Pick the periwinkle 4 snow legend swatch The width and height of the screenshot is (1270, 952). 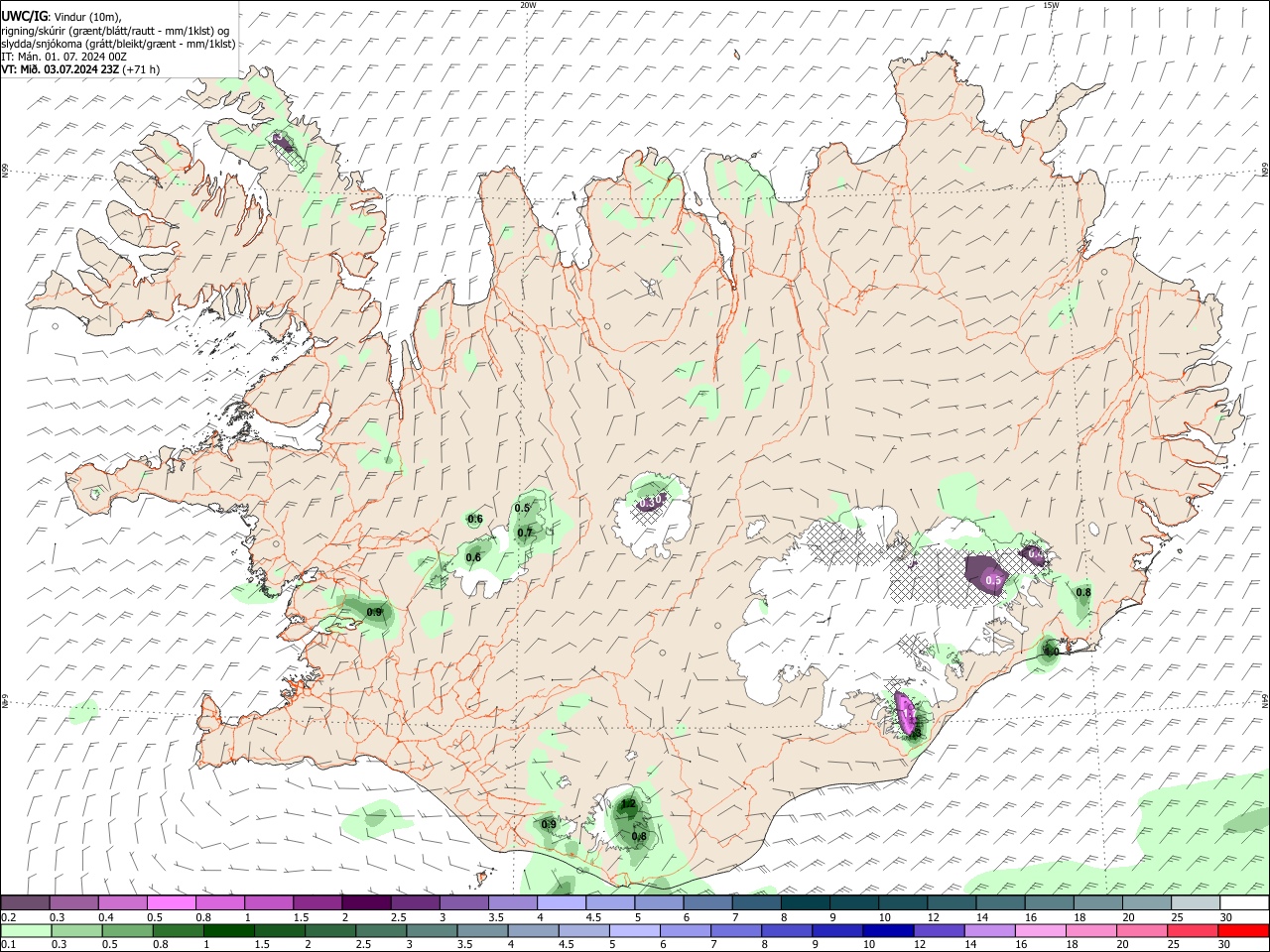[x=562, y=902]
